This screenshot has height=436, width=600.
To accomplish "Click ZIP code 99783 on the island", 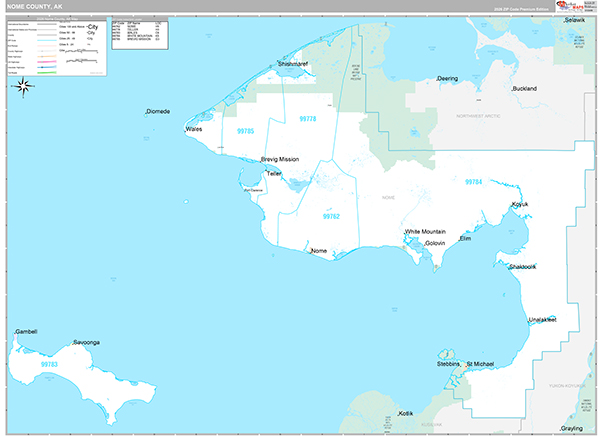I will point(49,364).
